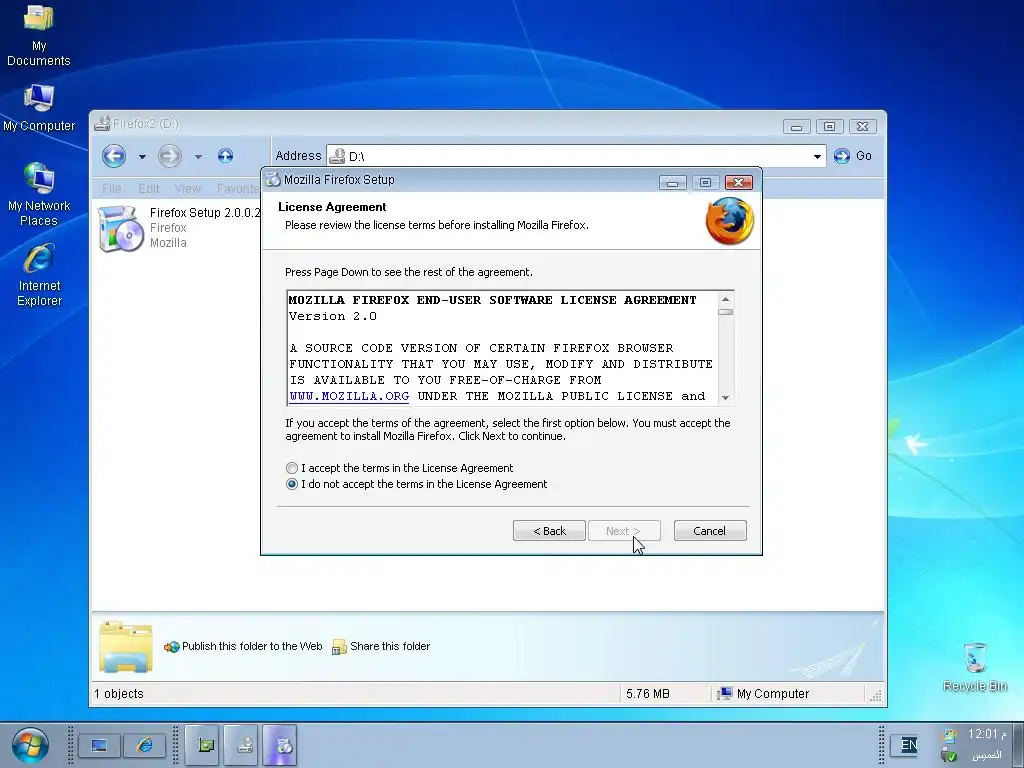Open the Start menu orb
Image resolution: width=1024 pixels, height=768 pixels.
(x=30, y=745)
